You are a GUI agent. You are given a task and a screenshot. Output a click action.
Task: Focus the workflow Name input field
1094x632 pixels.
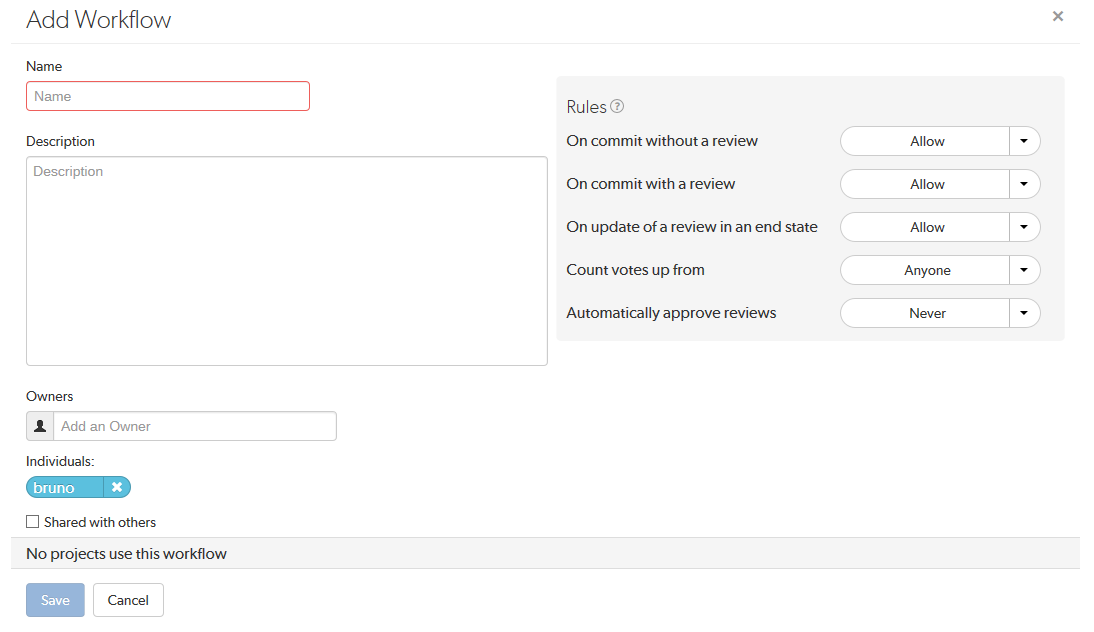click(168, 96)
